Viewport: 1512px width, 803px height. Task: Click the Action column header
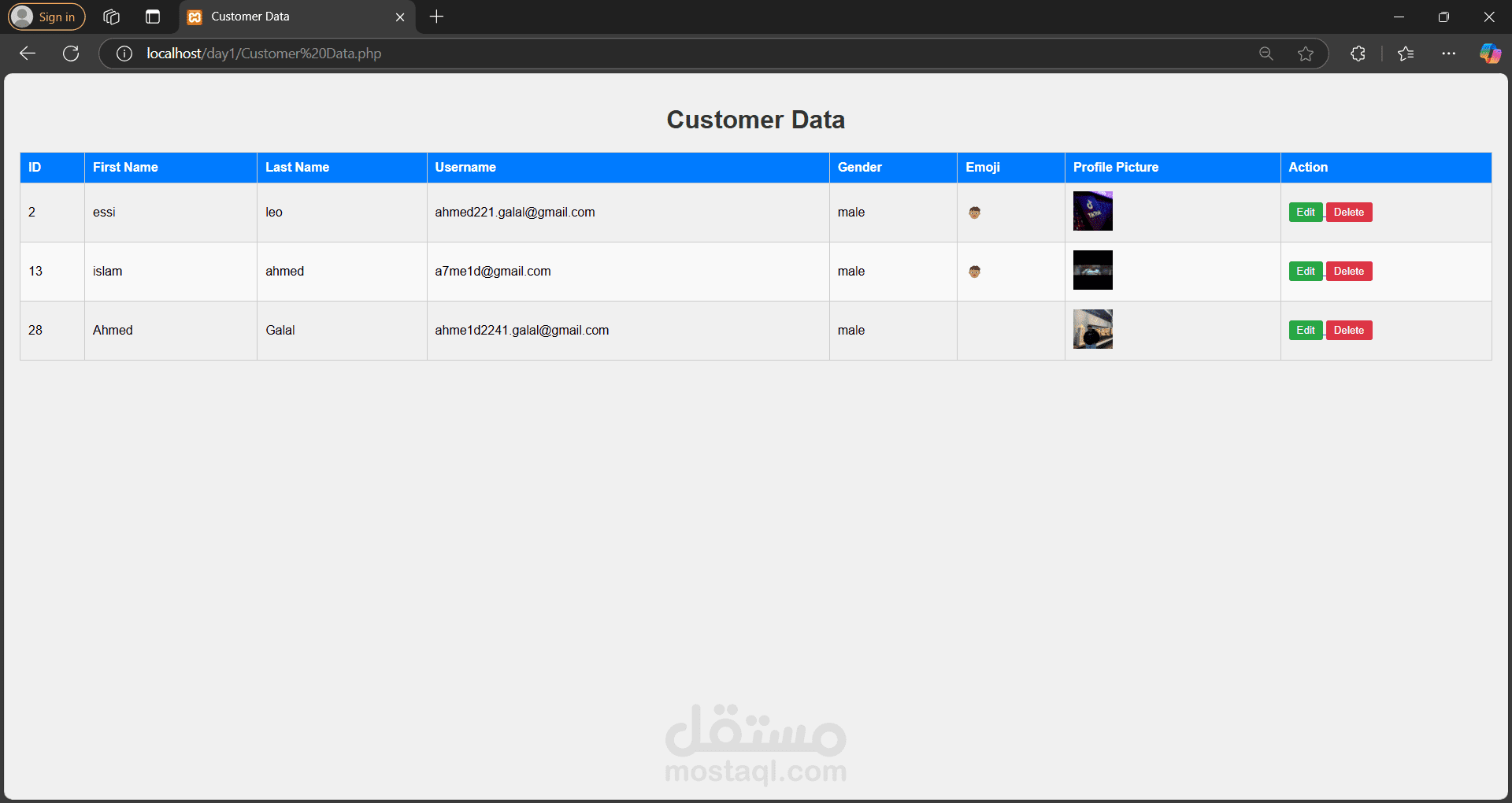(1386, 168)
